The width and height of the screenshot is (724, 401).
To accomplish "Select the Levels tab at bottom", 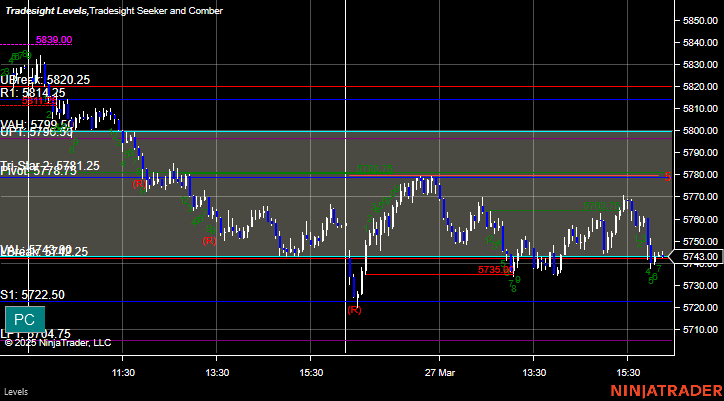I will click(x=16, y=392).
